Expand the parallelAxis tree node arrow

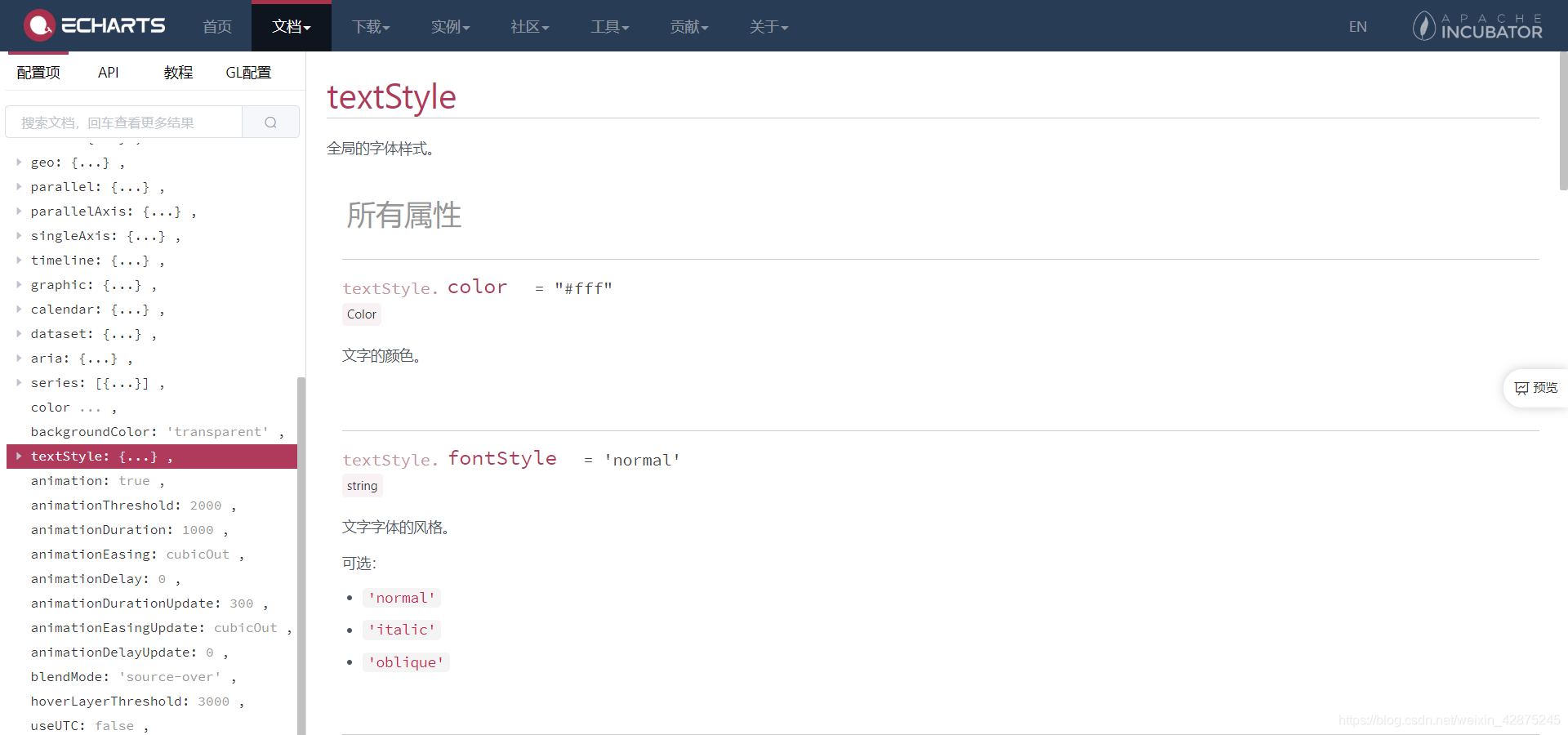[x=19, y=212]
